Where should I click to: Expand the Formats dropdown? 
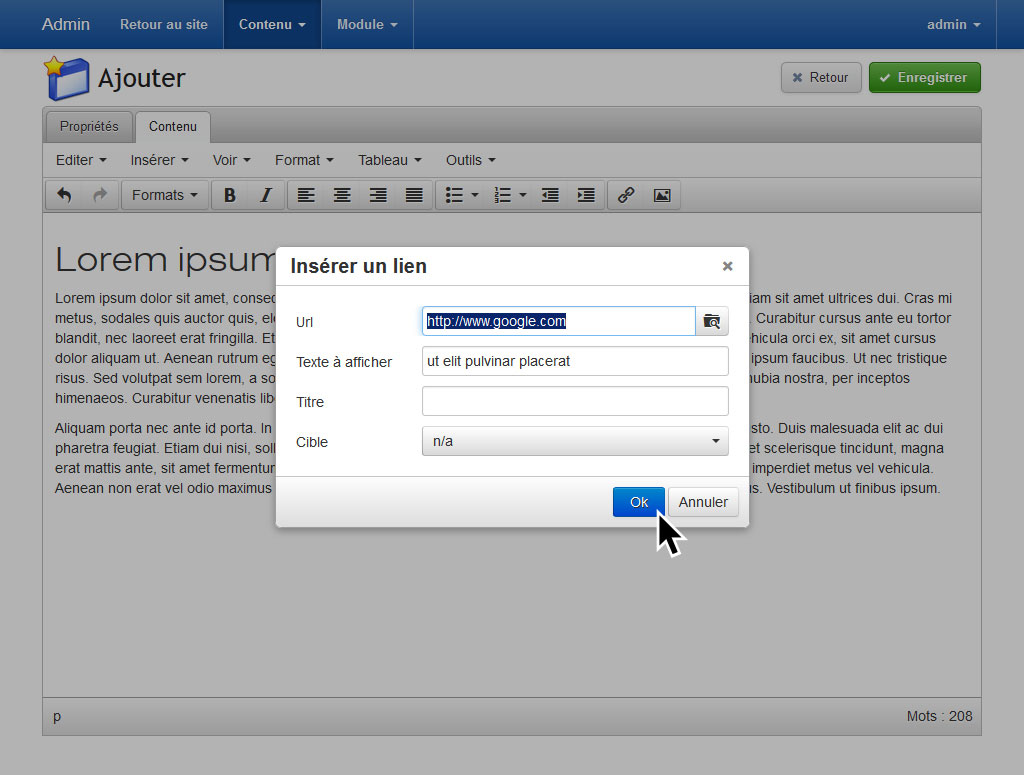click(x=165, y=195)
